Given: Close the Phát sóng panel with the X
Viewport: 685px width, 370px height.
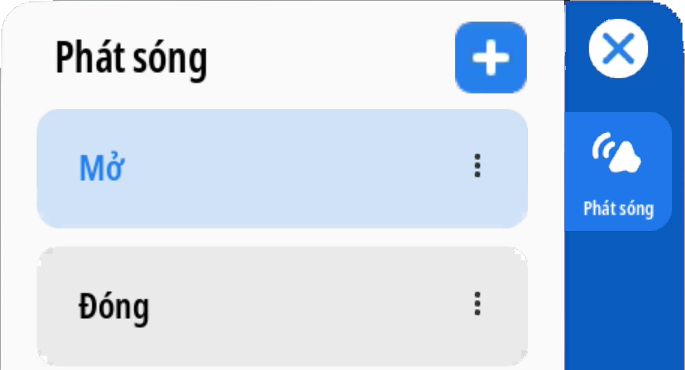Looking at the screenshot, I should (x=618, y=48).
